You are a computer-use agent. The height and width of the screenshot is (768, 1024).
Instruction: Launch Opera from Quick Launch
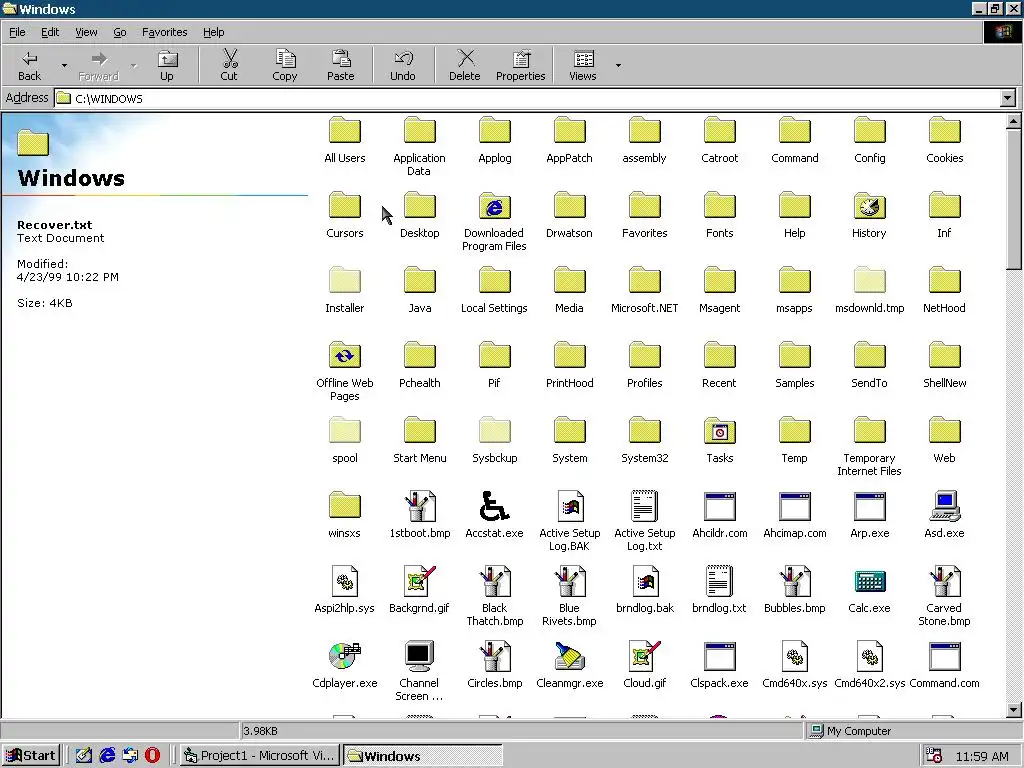click(x=152, y=756)
